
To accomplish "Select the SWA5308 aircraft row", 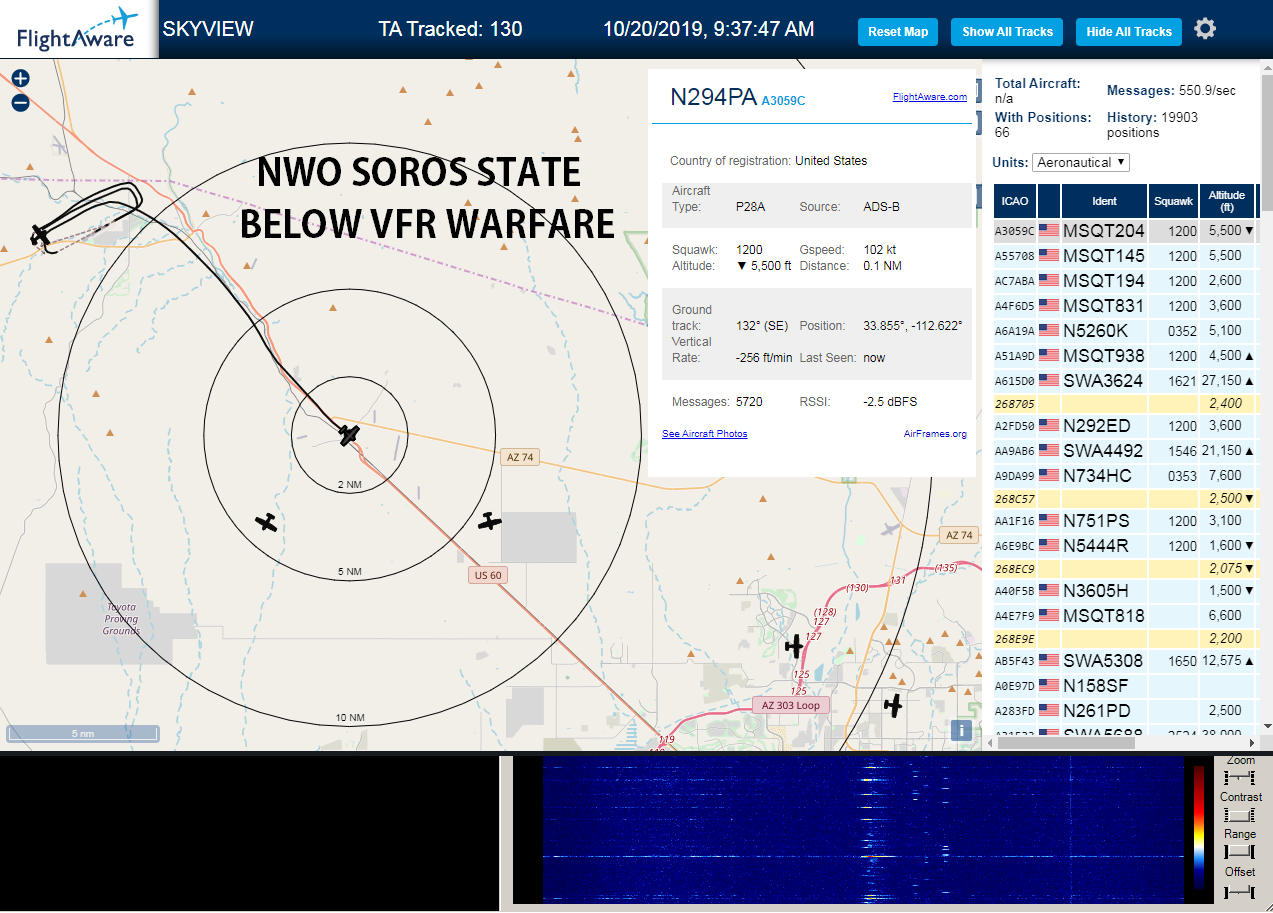I will coord(1125,661).
